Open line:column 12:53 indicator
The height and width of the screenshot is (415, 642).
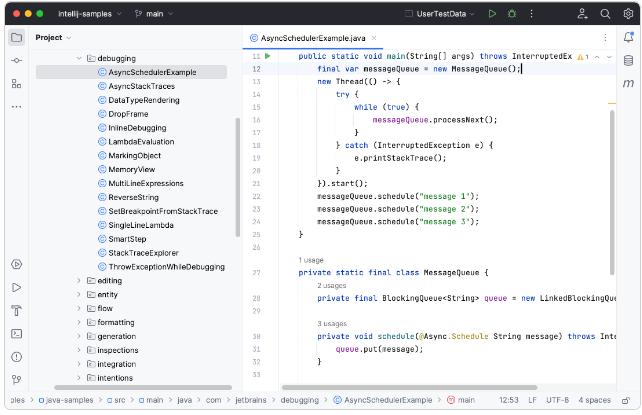pyautogui.click(x=509, y=401)
